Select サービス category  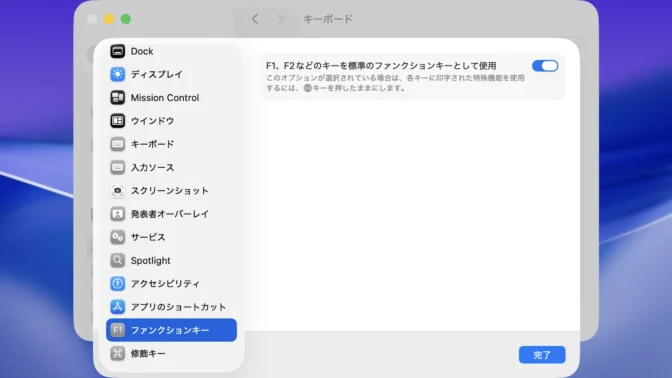(171, 237)
